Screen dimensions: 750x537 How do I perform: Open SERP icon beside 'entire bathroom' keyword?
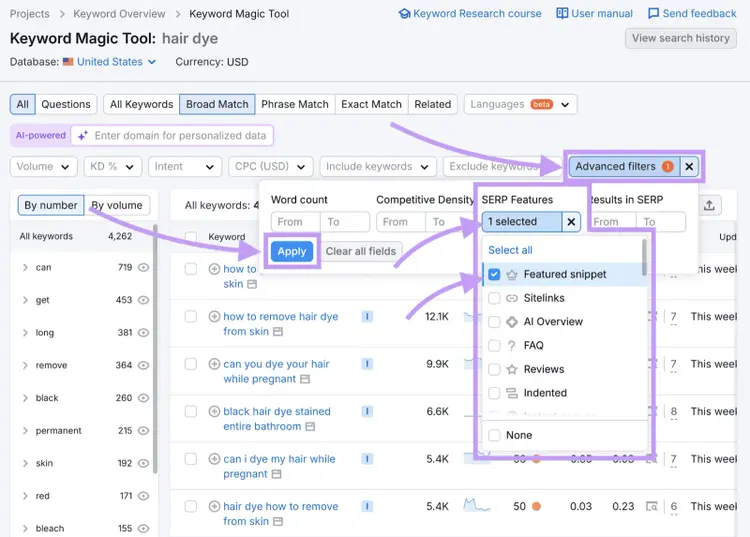click(310, 427)
